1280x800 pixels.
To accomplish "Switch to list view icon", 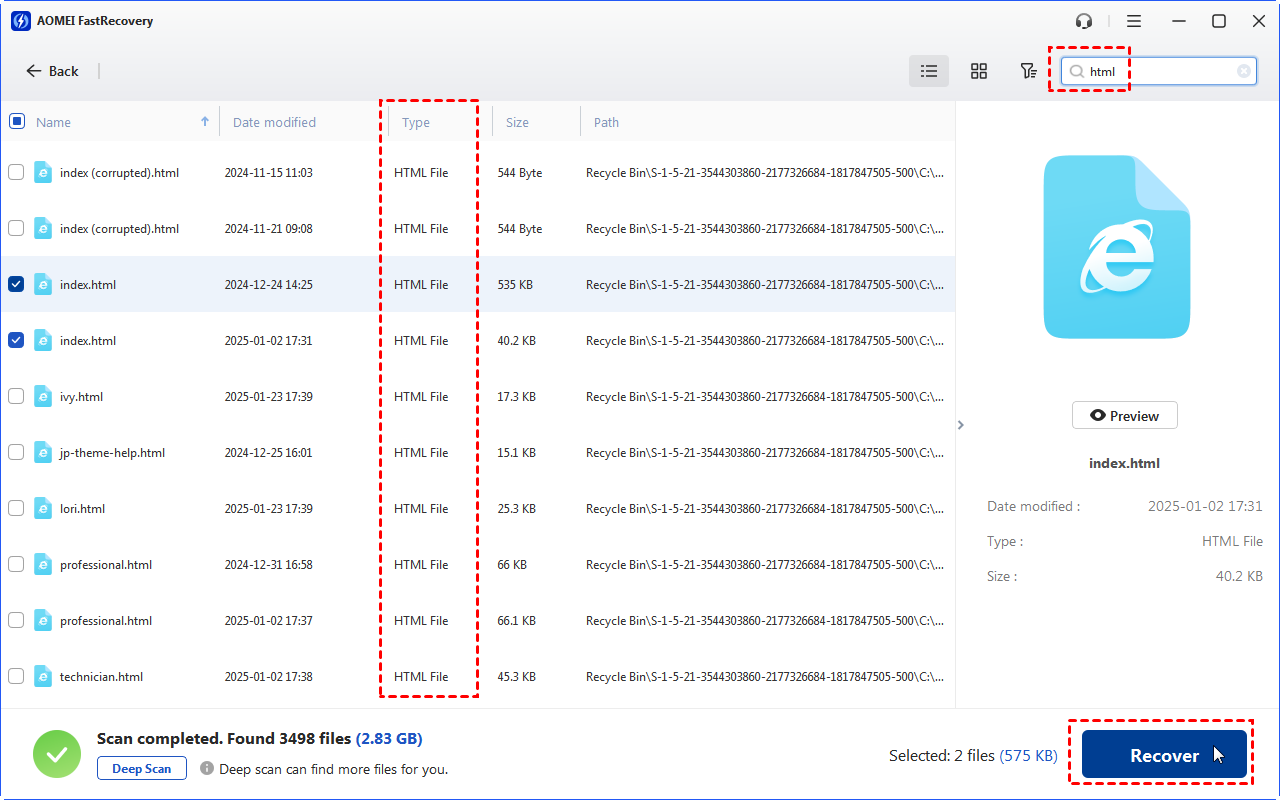I will click(929, 71).
